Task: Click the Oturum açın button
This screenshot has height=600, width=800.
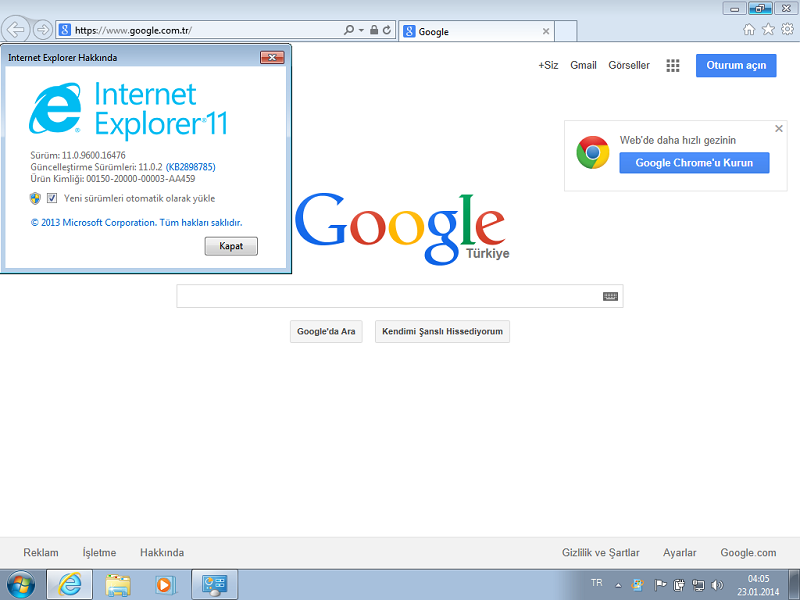Action: click(x=736, y=65)
